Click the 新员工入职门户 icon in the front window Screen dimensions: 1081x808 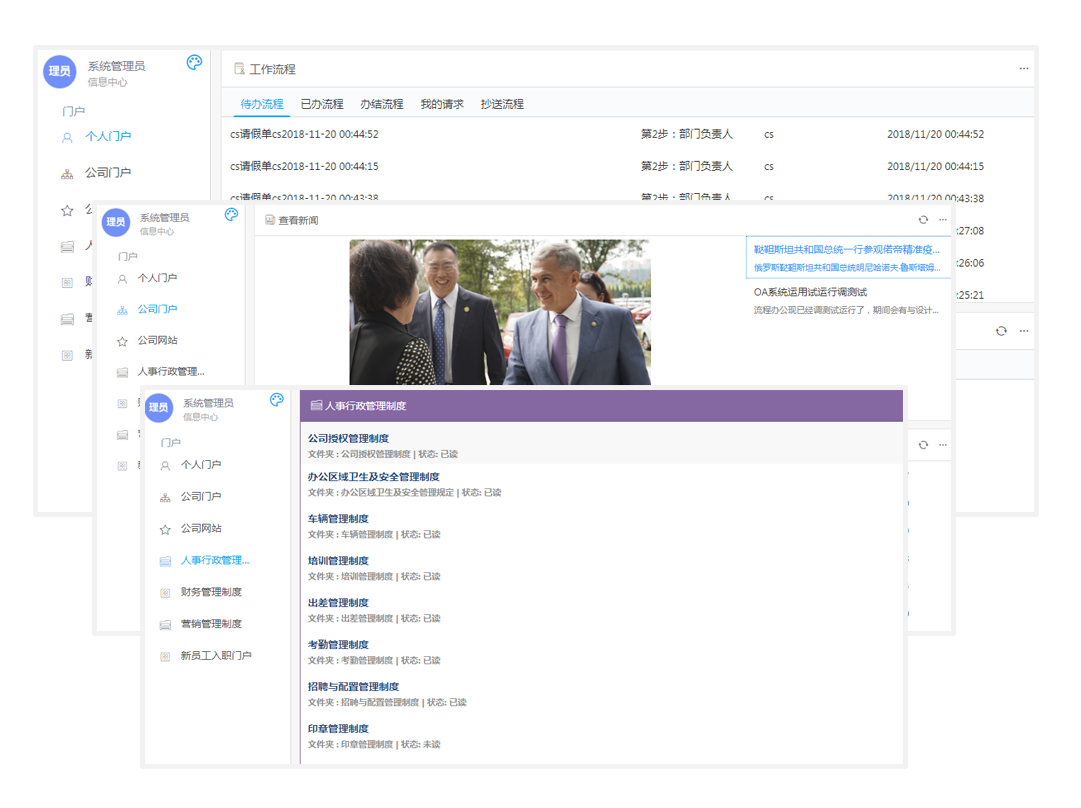coord(165,656)
